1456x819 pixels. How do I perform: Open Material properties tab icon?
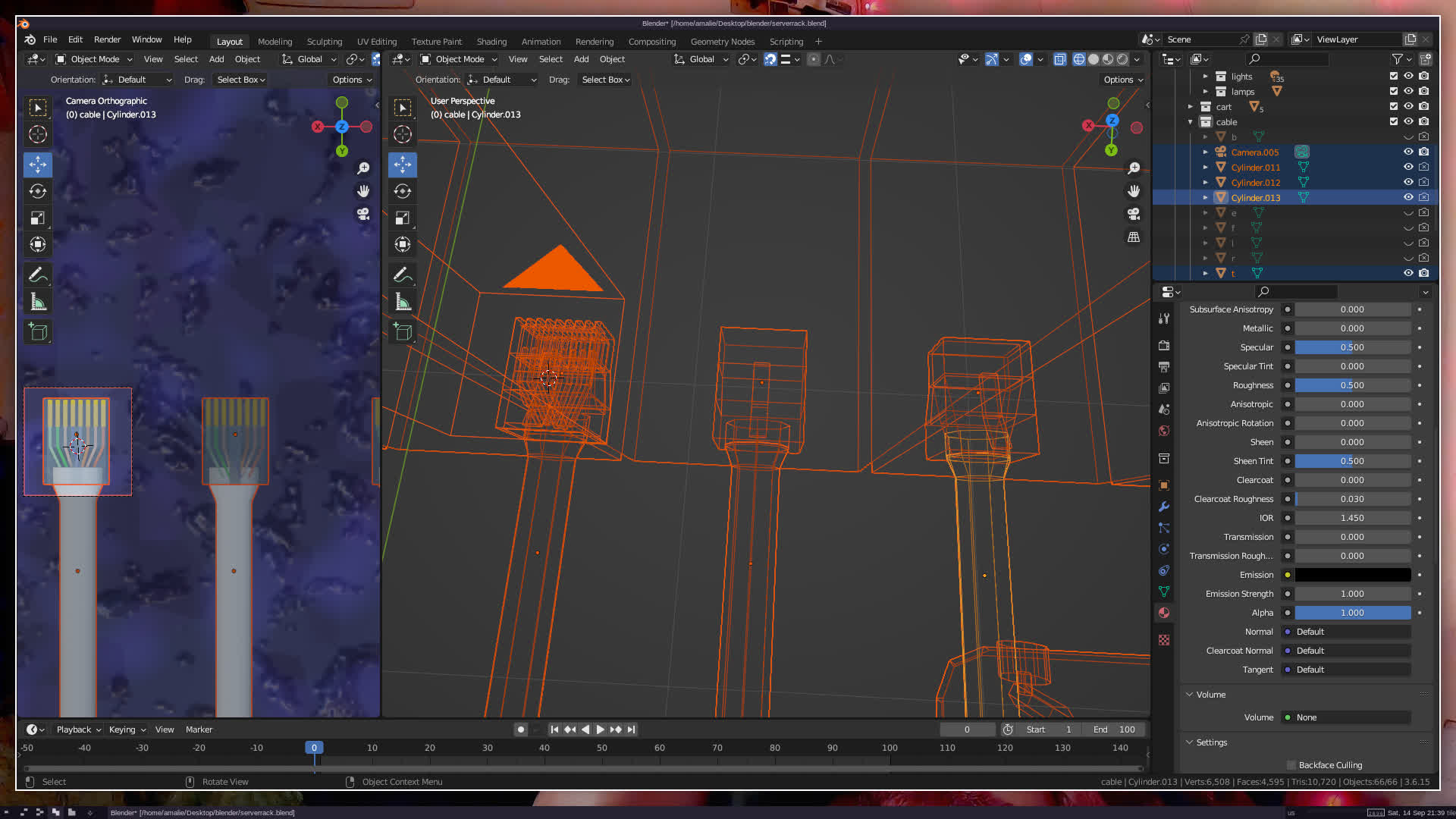(x=1164, y=613)
